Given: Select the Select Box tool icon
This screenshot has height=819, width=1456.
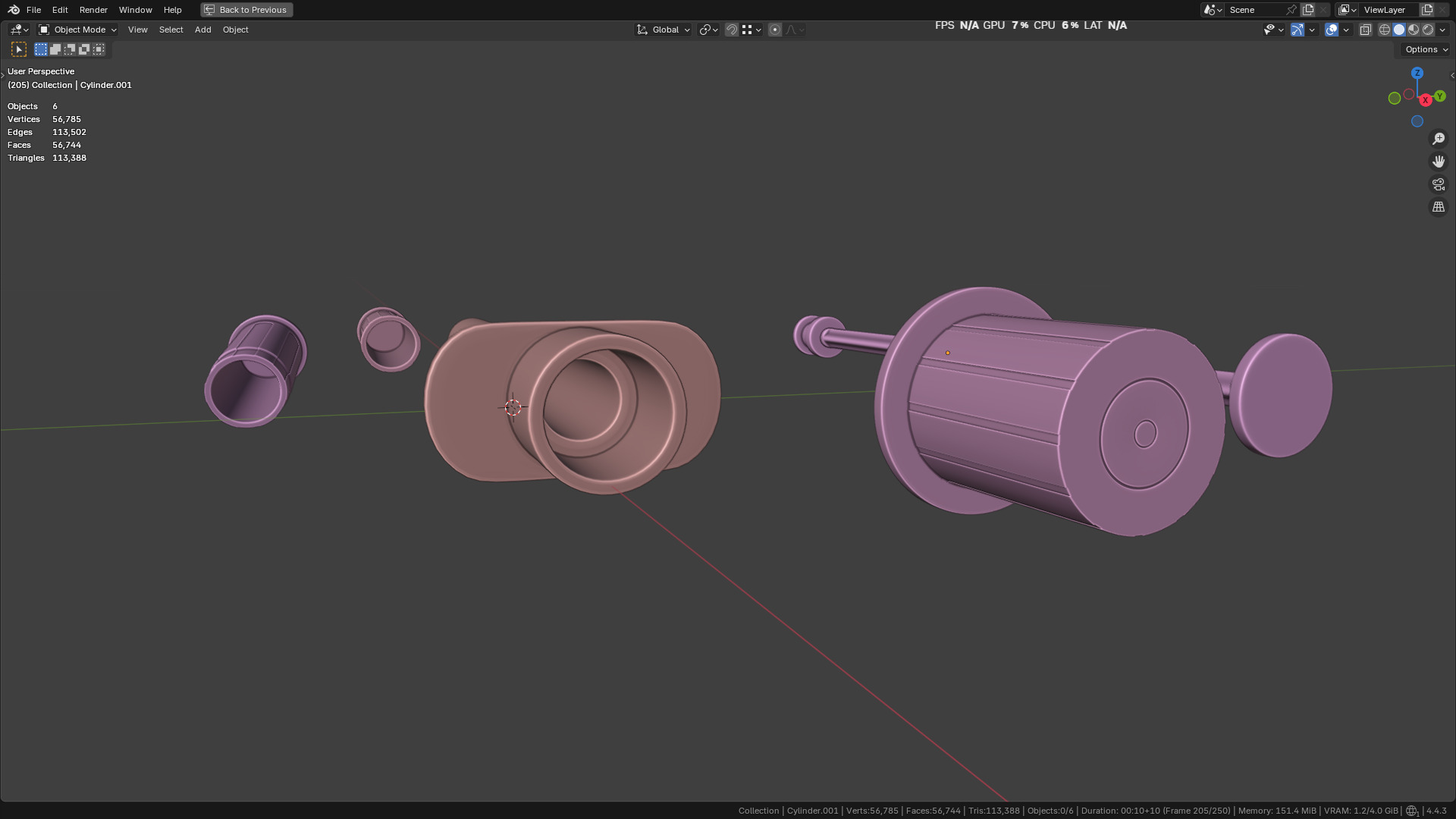Looking at the screenshot, I should point(19,49).
